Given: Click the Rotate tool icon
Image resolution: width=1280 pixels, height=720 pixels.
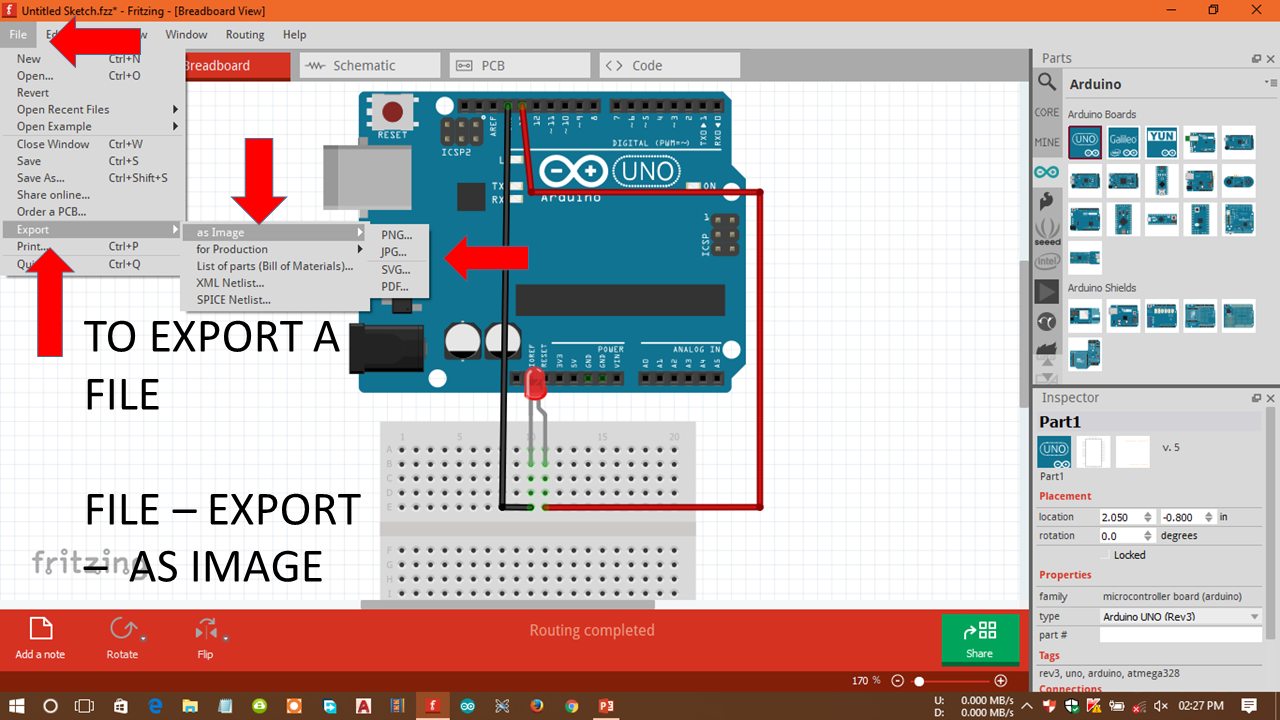Looking at the screenshot, I should point(122,629).
